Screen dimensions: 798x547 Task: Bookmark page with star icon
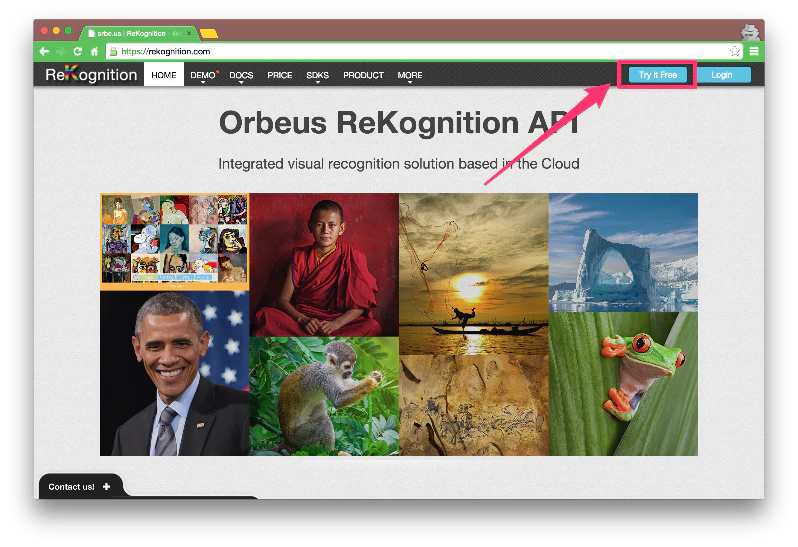coord(735,51)
